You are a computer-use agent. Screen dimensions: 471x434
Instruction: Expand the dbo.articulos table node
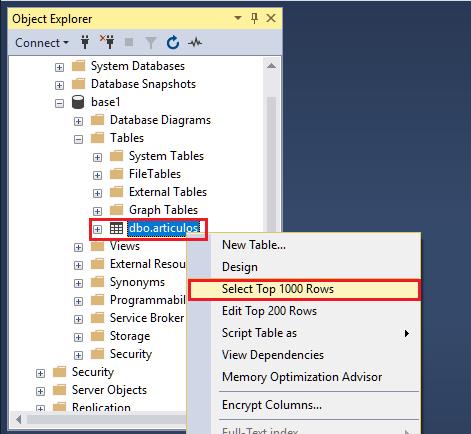(x=97, y=229)
